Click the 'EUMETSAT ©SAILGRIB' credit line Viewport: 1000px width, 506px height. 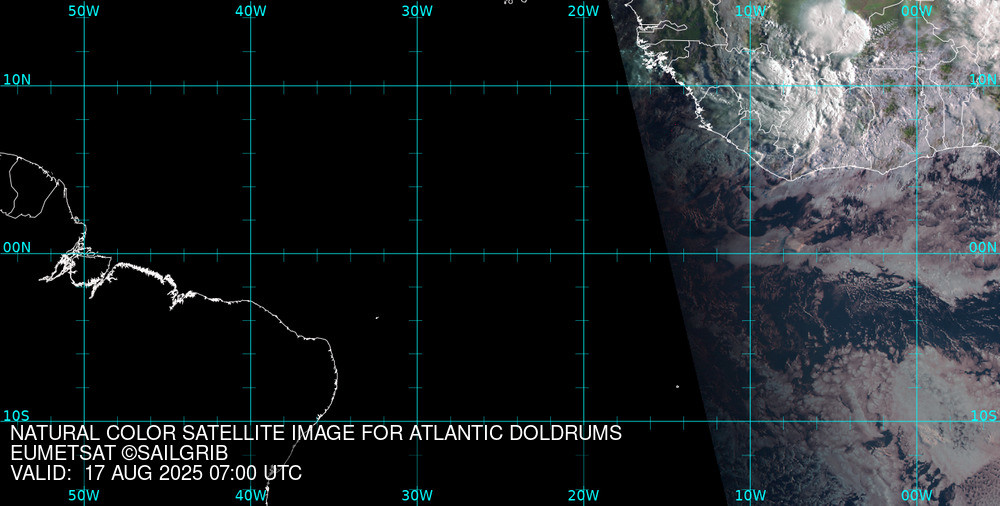119,453
